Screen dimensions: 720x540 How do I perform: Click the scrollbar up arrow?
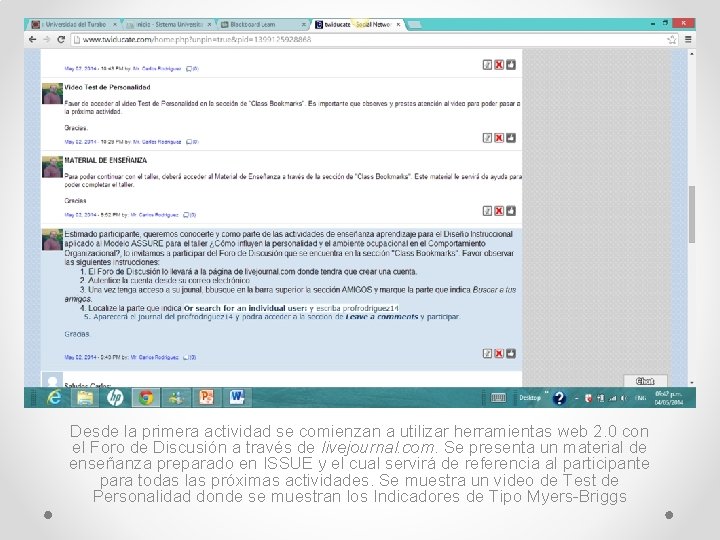(692, 54)
